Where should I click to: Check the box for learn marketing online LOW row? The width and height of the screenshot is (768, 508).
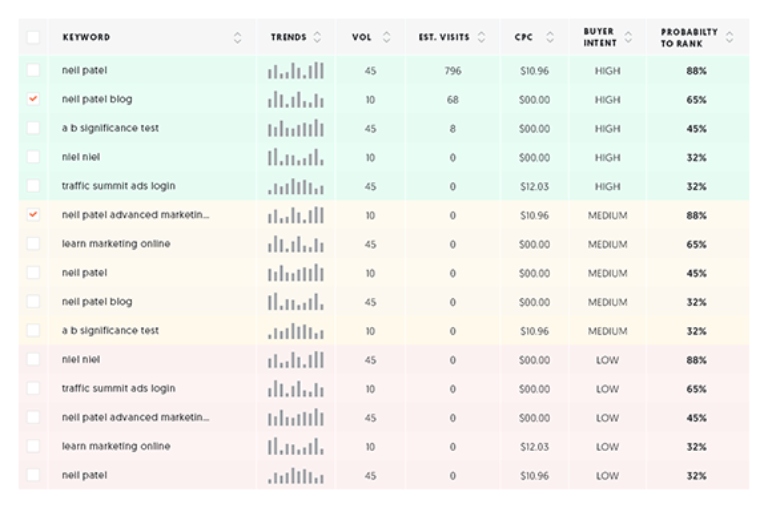click(x=34, y=447)
